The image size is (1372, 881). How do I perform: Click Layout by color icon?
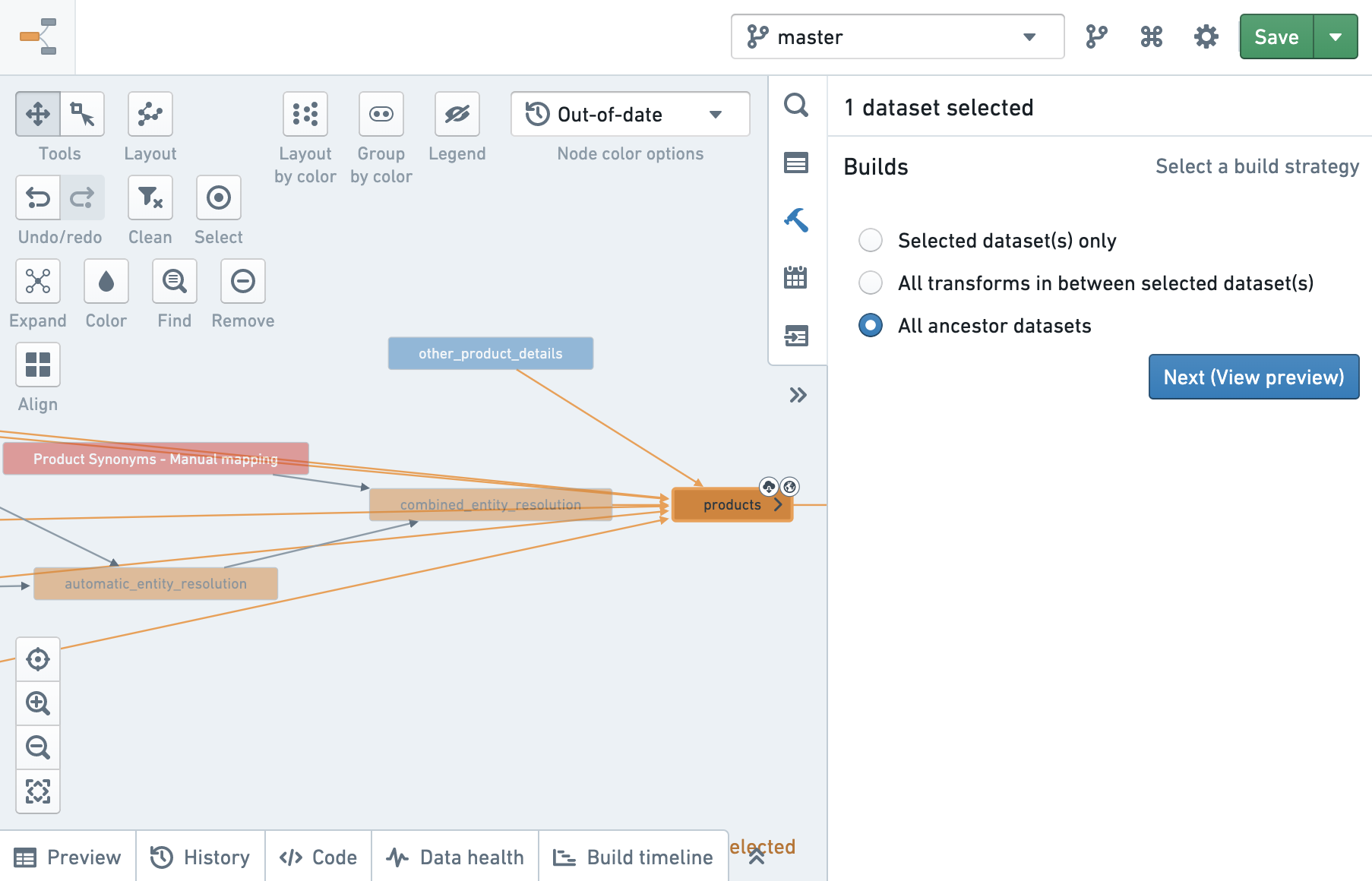click(x=305, y=114)
